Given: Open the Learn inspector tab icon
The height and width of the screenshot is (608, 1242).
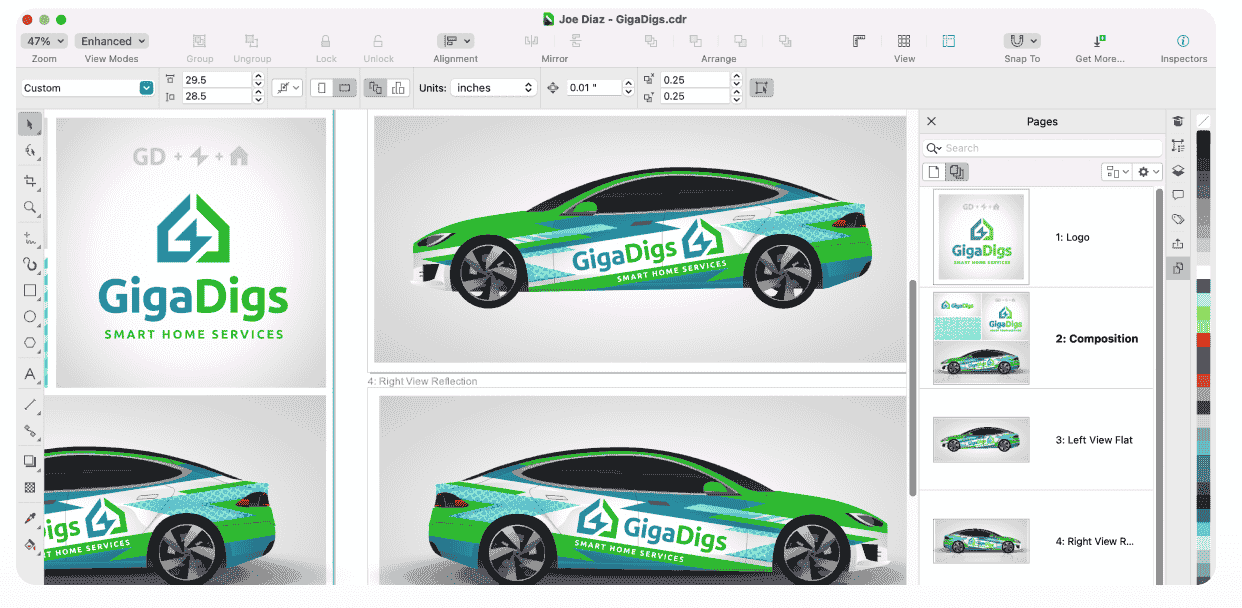Looking at the screenshot, I should 1178,121.
